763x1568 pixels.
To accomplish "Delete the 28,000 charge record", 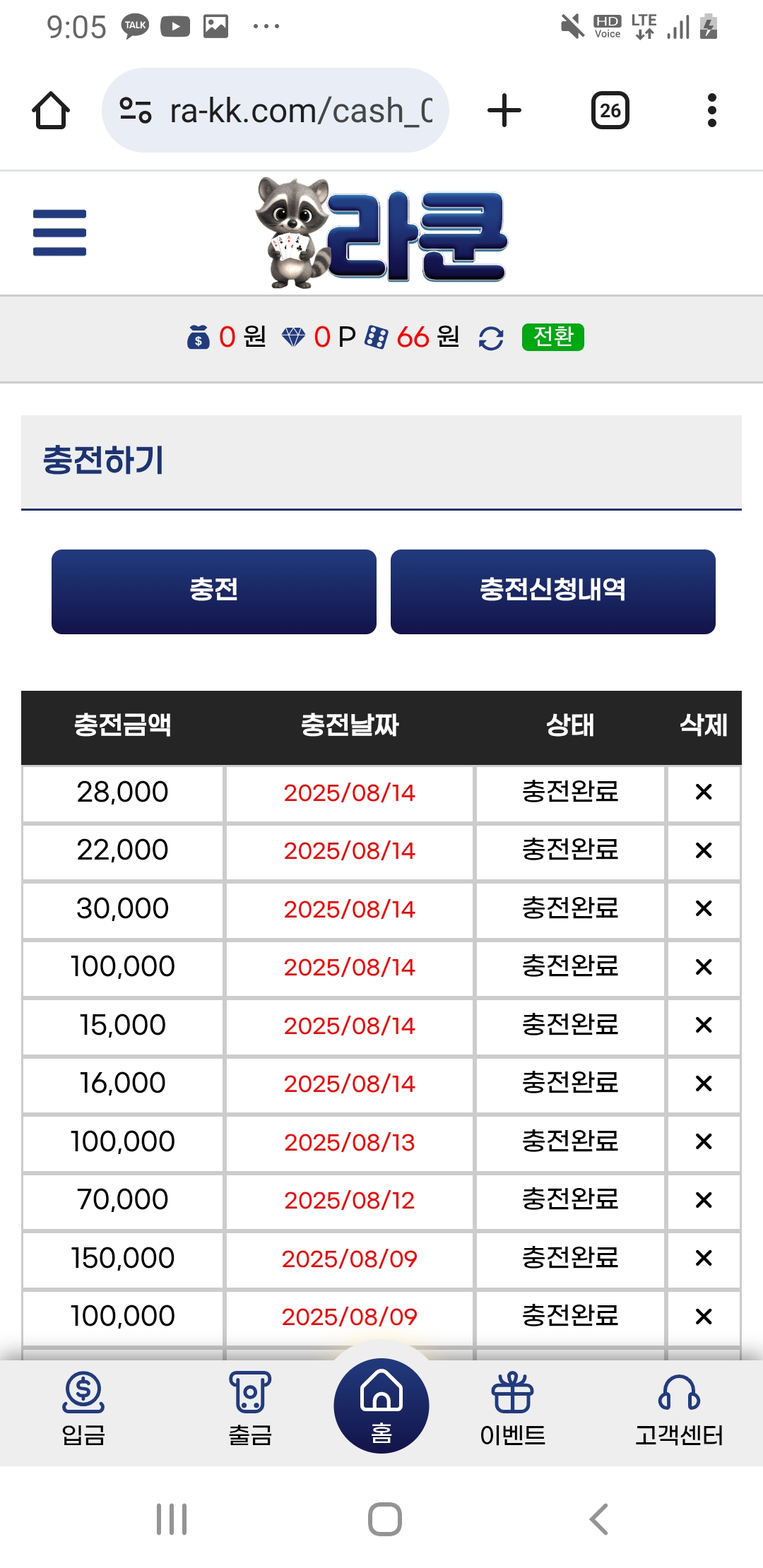I will (x=704, y=792).
